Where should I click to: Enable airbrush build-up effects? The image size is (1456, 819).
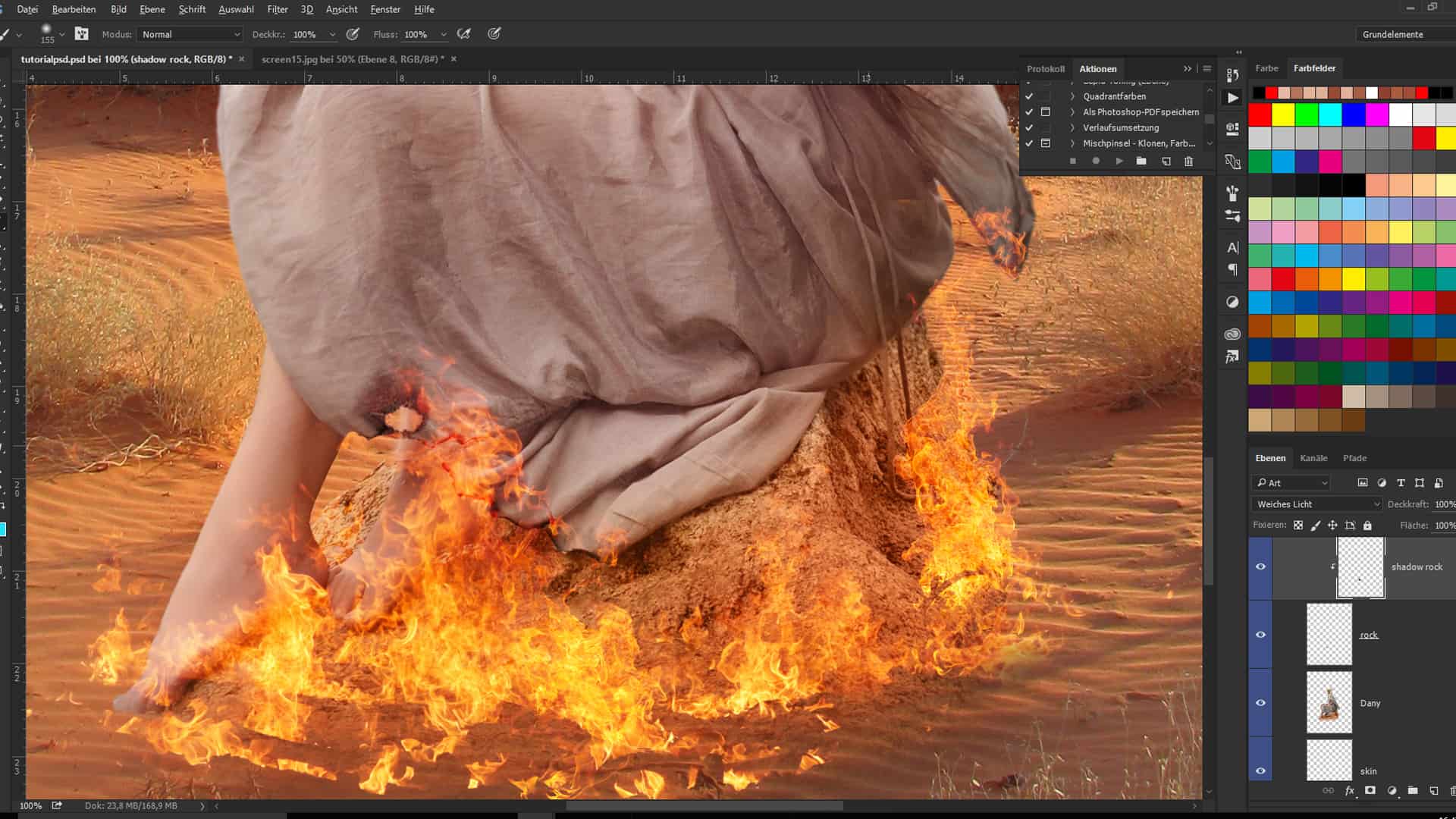(464, 34)
